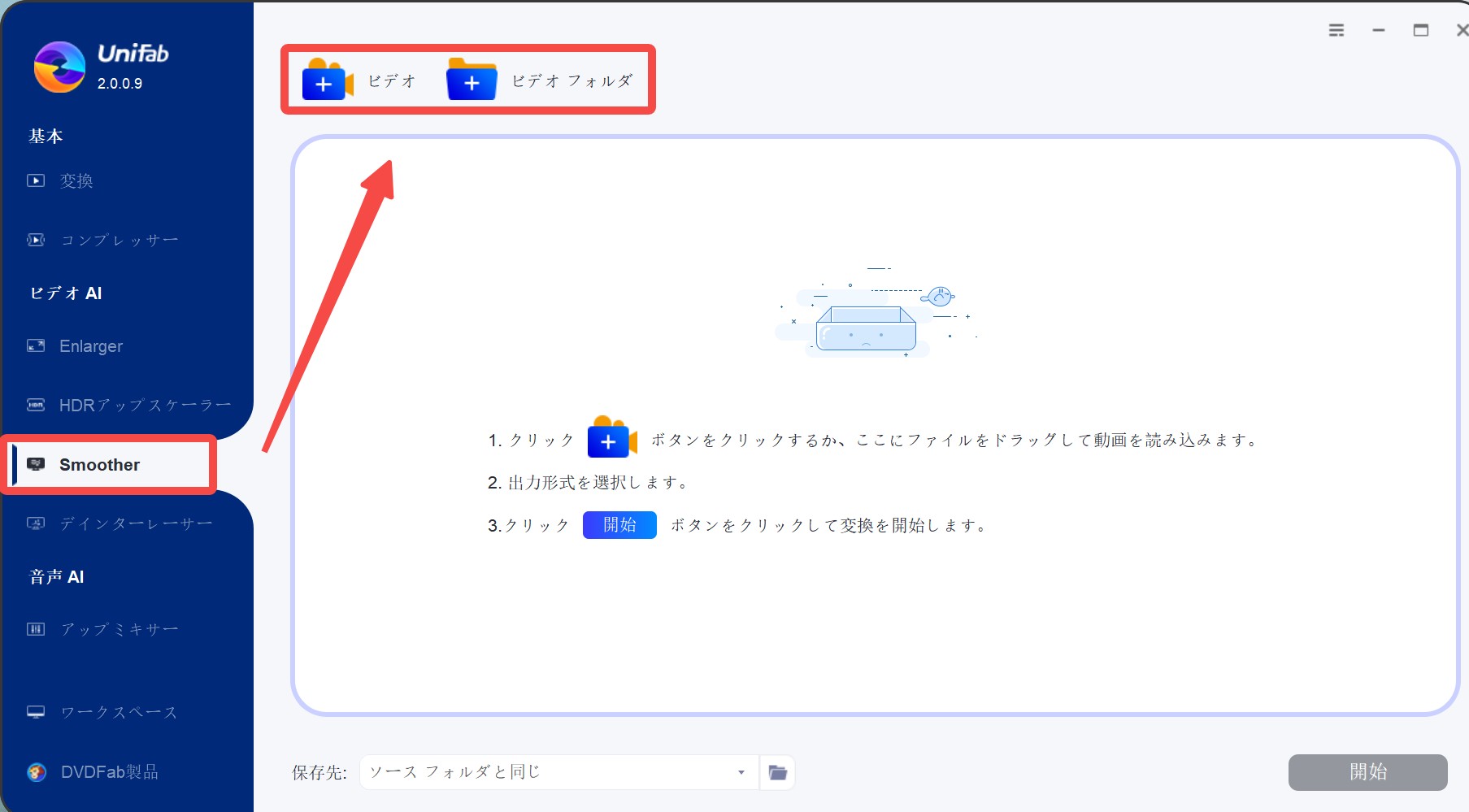Click the ワークスペース monitor icon
The height and width of the screenshot is (812, 1469).
(x=36, y=712)
